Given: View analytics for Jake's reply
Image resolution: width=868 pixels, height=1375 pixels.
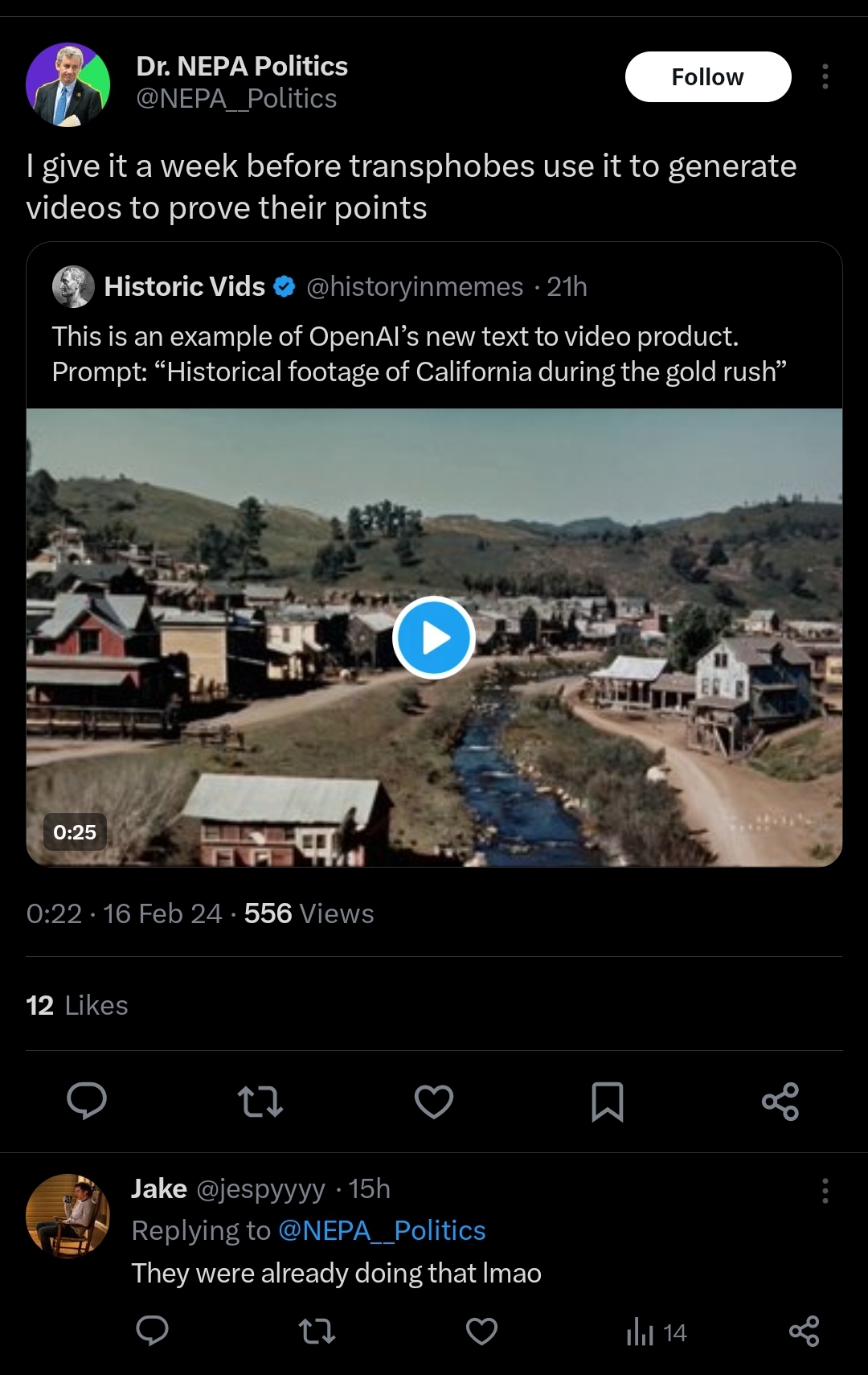Looking at the screenshot, I should pos(657,1332).
